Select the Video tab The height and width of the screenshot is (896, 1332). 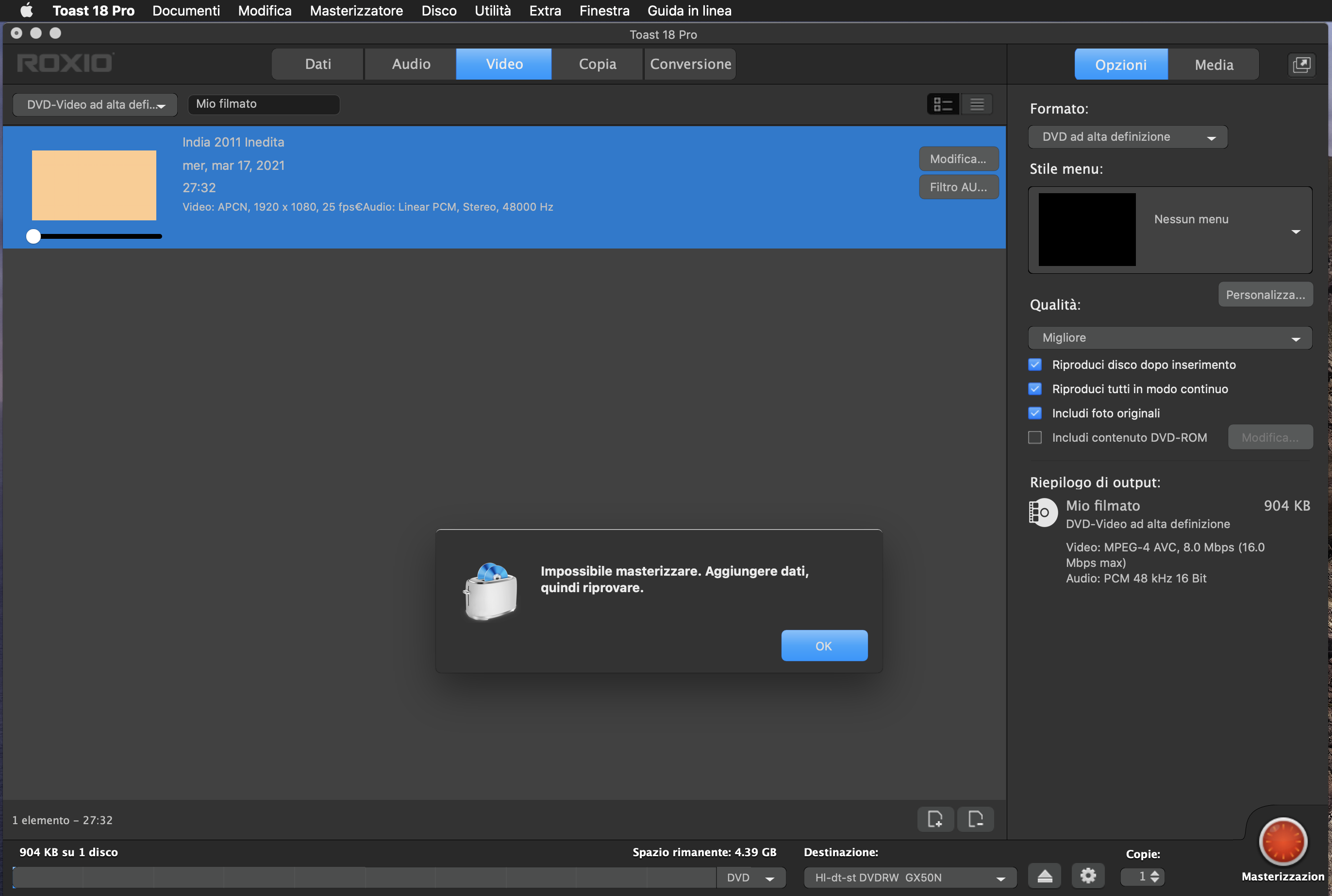click(504, 64)
